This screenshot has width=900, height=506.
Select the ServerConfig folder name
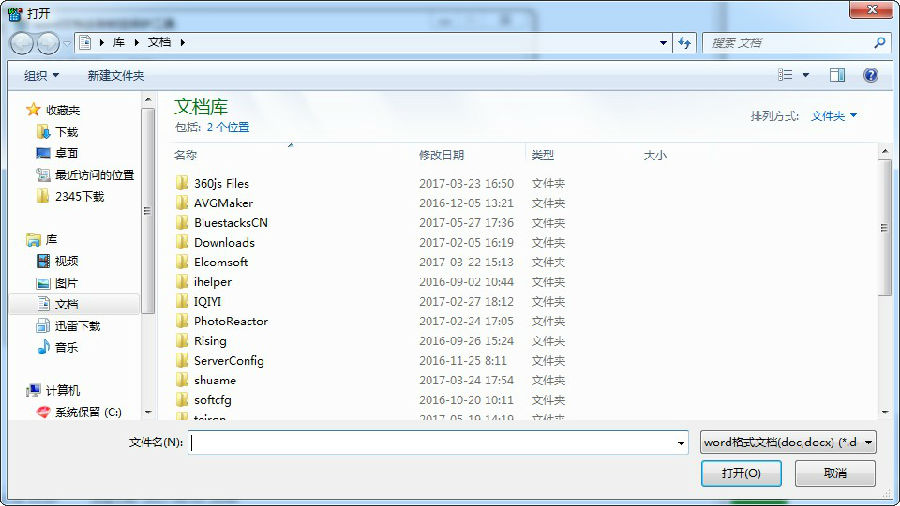228,360
